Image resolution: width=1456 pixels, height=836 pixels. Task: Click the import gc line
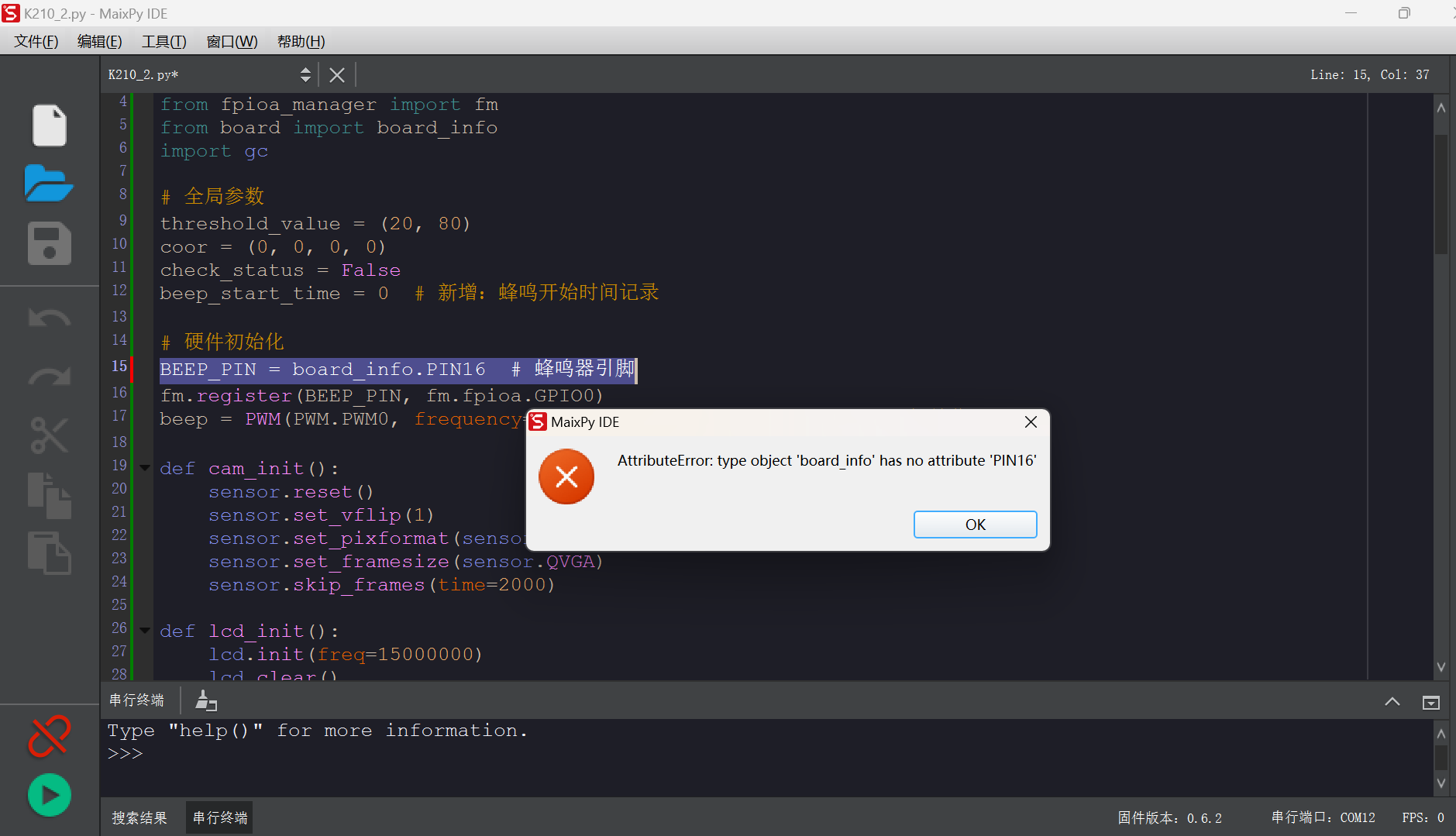214,151
